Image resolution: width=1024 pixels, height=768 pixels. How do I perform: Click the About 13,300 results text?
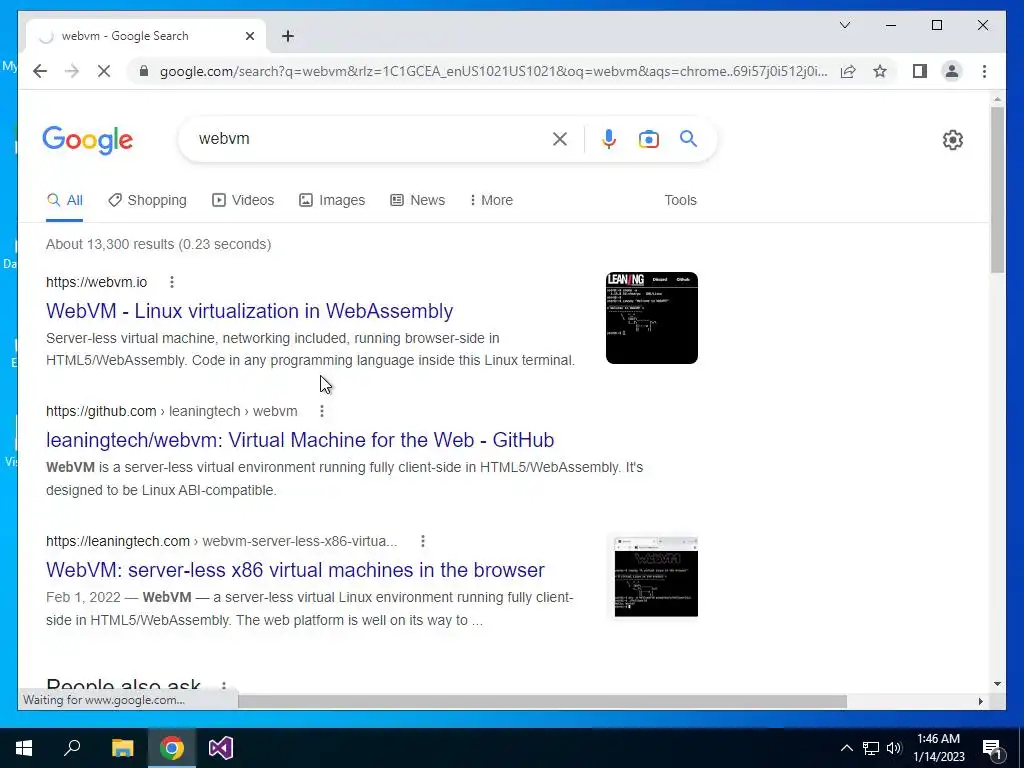tap(158, 244)
